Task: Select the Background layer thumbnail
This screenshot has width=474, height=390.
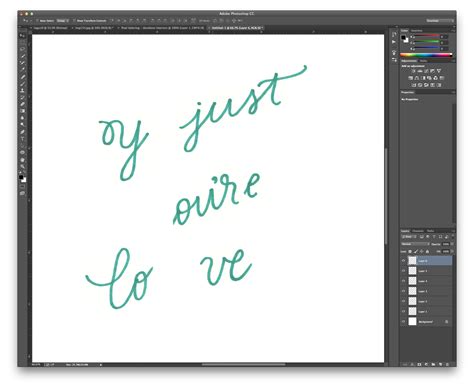Action: coord(413,322)
